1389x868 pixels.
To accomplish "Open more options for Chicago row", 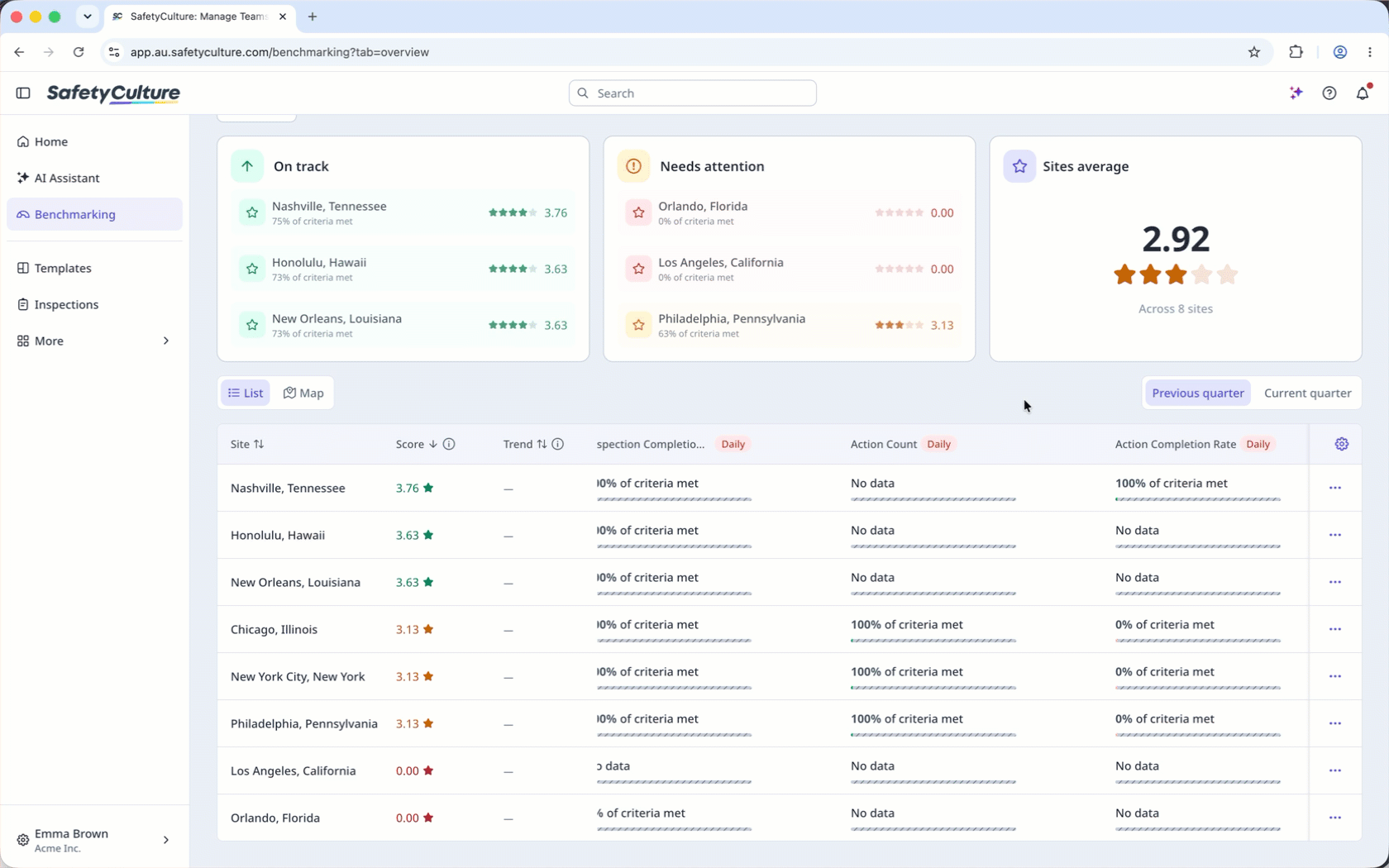I will (x=1335, y=629).
